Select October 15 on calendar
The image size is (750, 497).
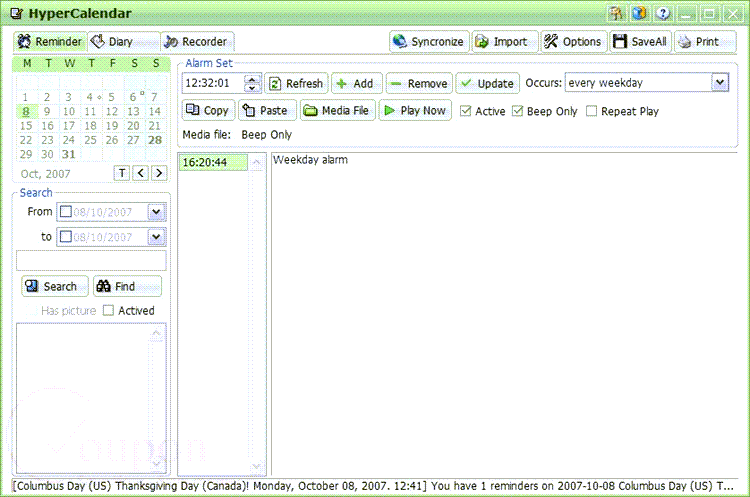pyautogui.click(x=26, y=126)
